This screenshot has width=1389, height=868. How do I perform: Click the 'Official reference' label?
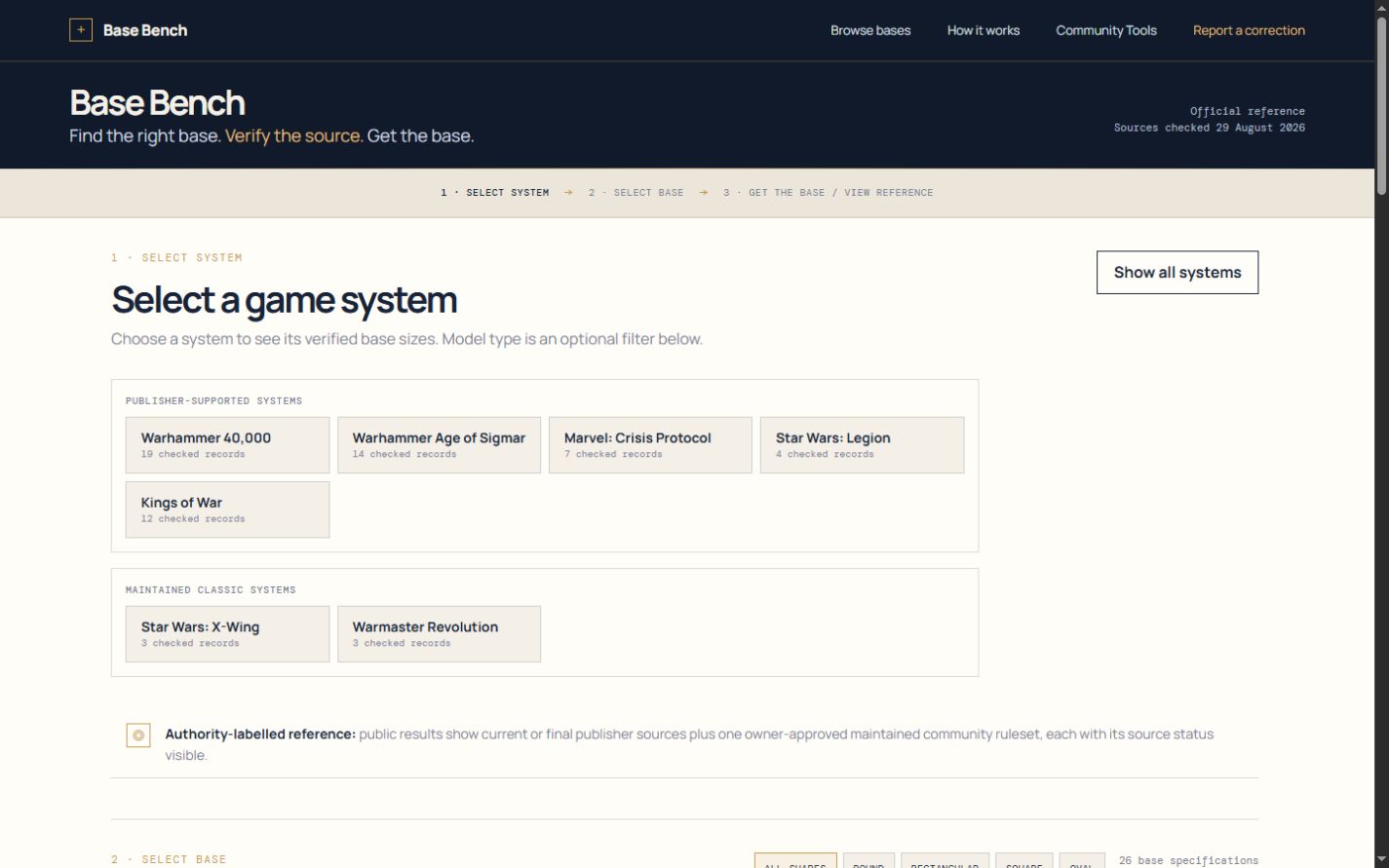tap(1248, 111)
